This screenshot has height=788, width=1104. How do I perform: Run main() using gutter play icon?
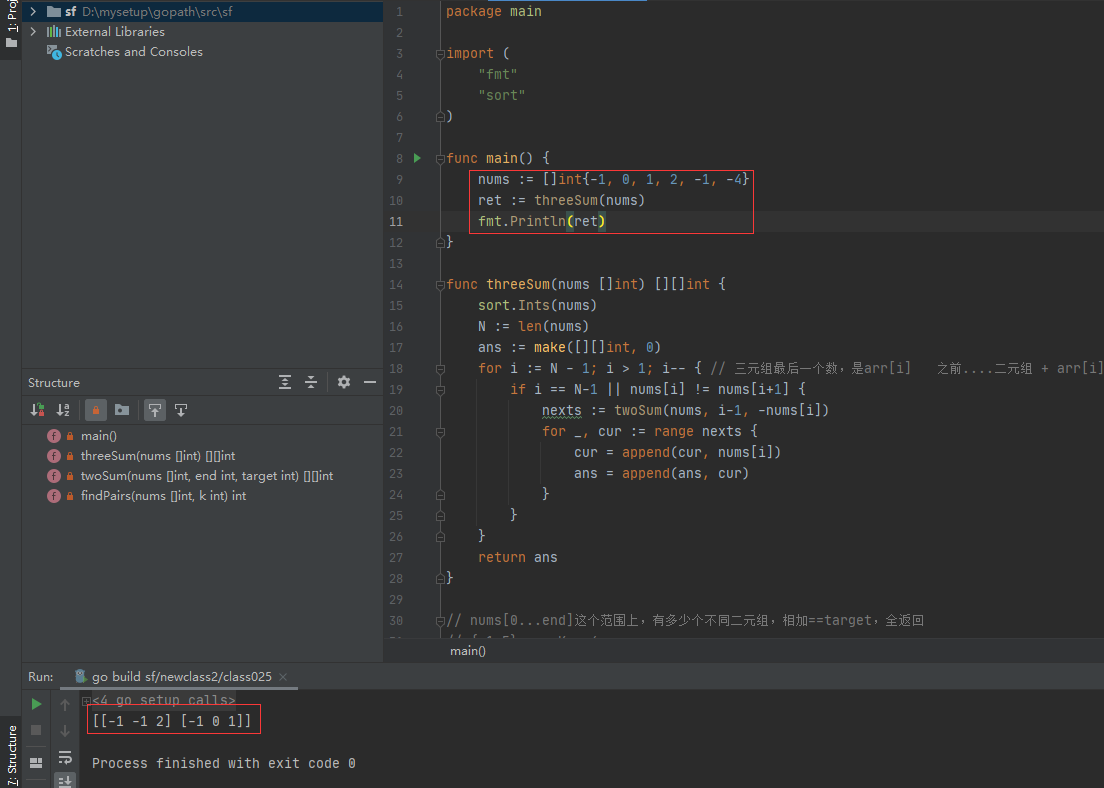click(x=418, y=158)
